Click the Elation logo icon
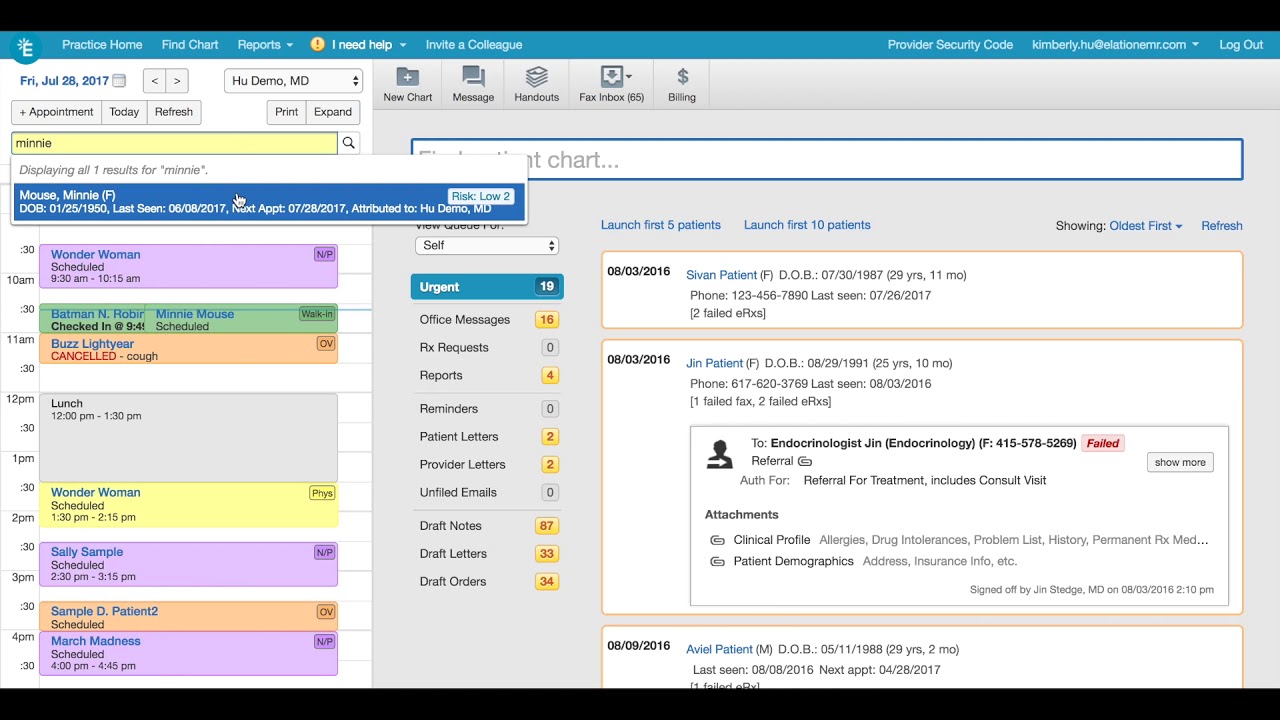 [26, 47]
